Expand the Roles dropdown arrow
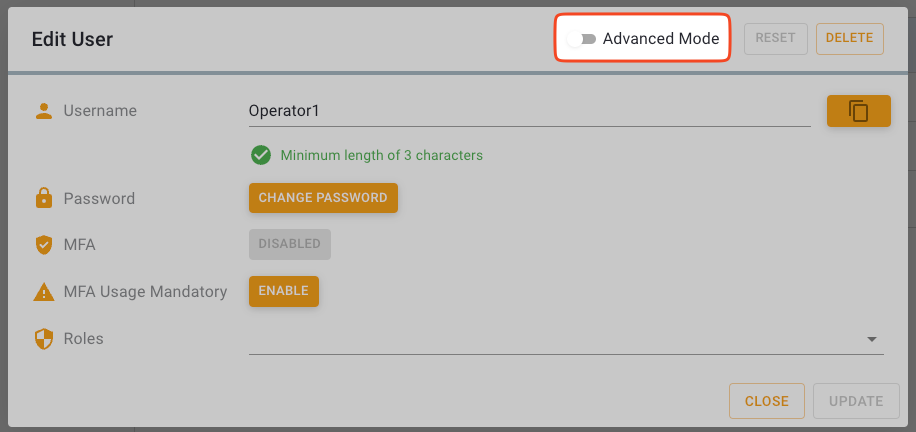916x432 pixels. 871,339
